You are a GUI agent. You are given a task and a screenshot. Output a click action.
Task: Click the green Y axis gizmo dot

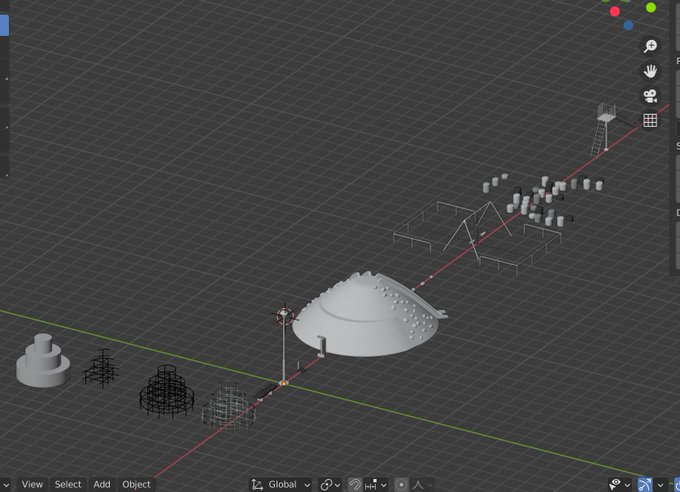[651, 7]
